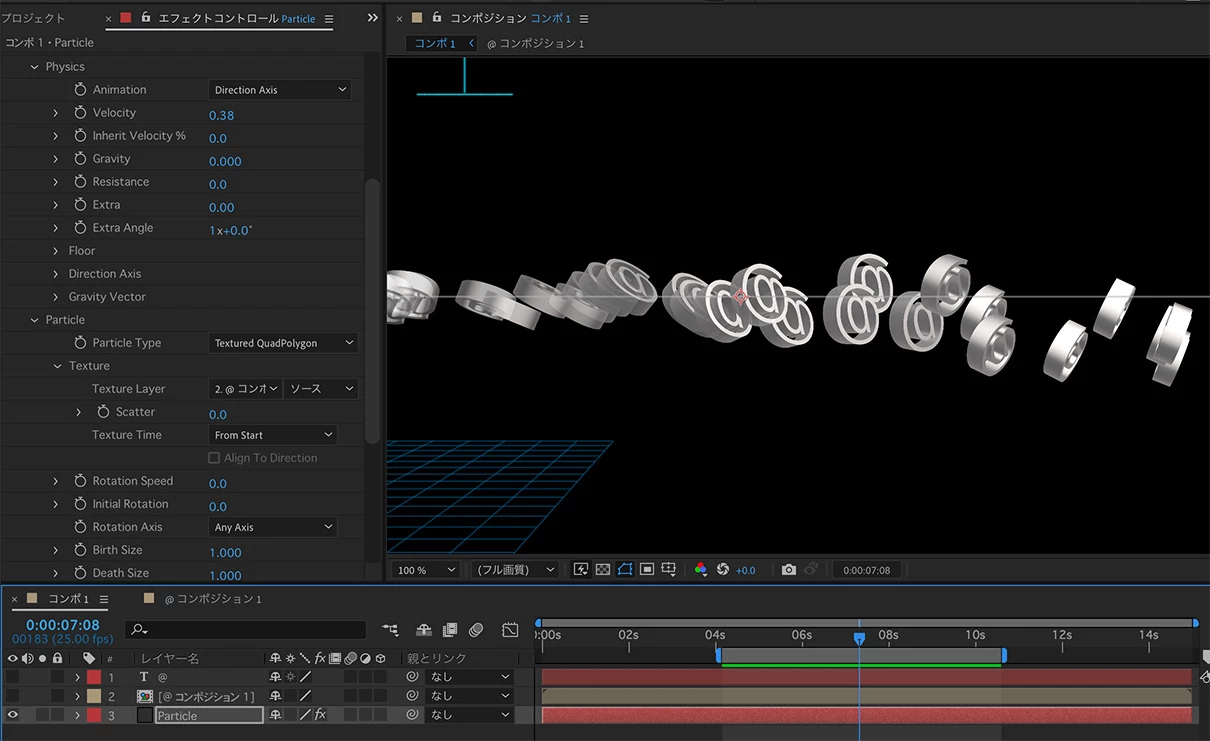Toggle fast previews icon in viewer toolbar

click(x=581, y=569)
